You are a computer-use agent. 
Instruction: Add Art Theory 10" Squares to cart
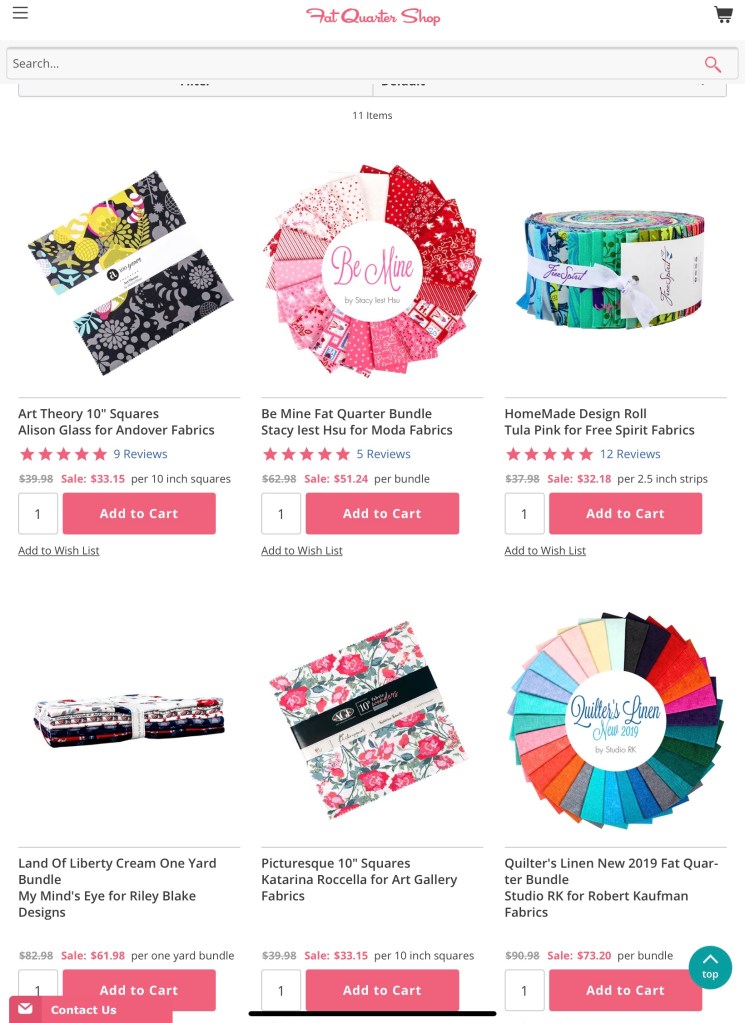pos(139,513)
